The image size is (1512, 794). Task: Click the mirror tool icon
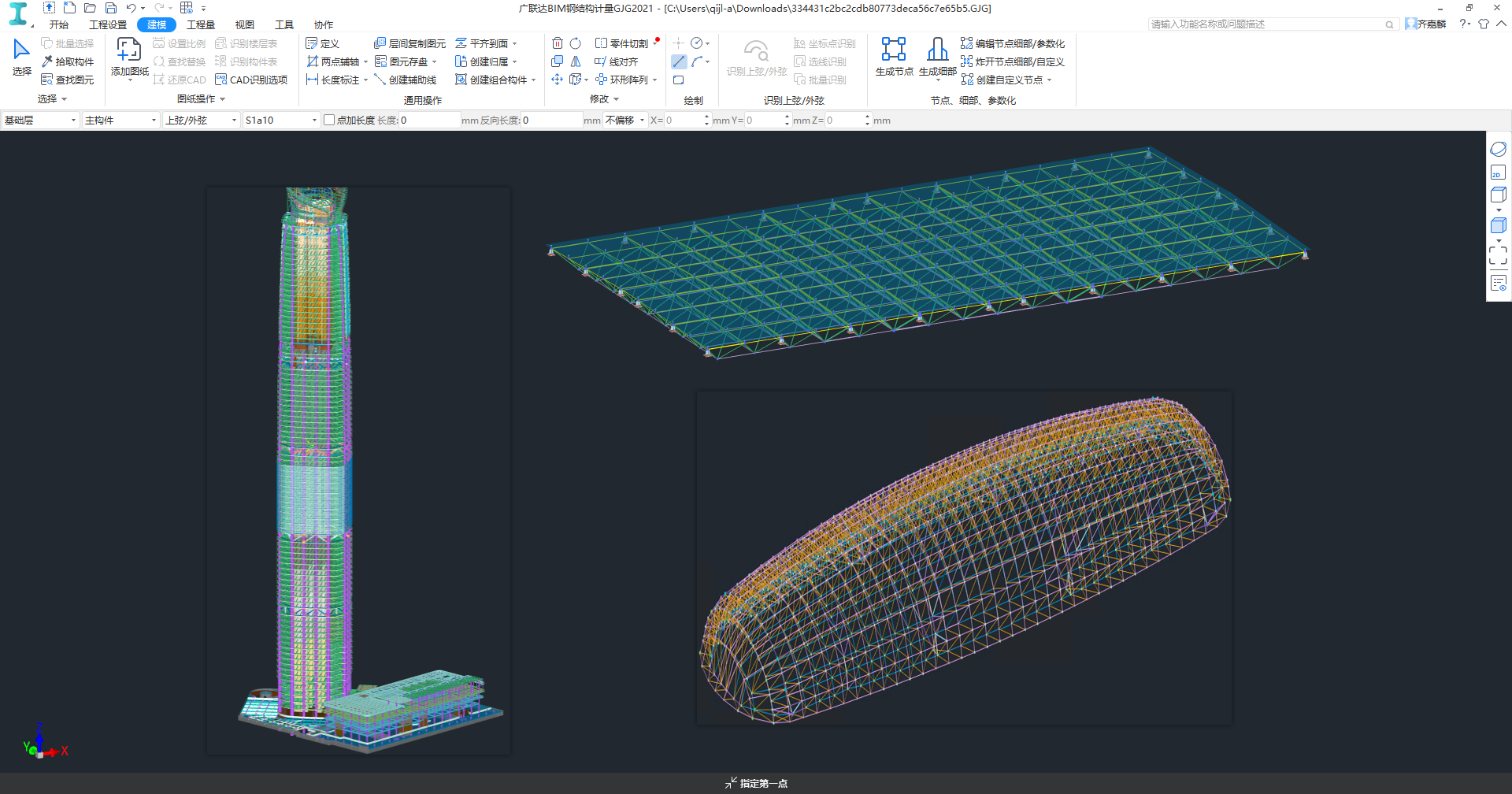point(576,61)
